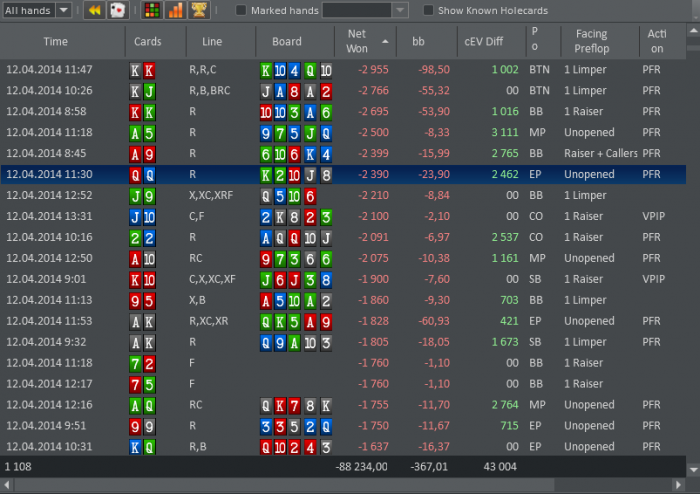
Task: Click the 1 108 hand count total
Action: click(18, 467)
